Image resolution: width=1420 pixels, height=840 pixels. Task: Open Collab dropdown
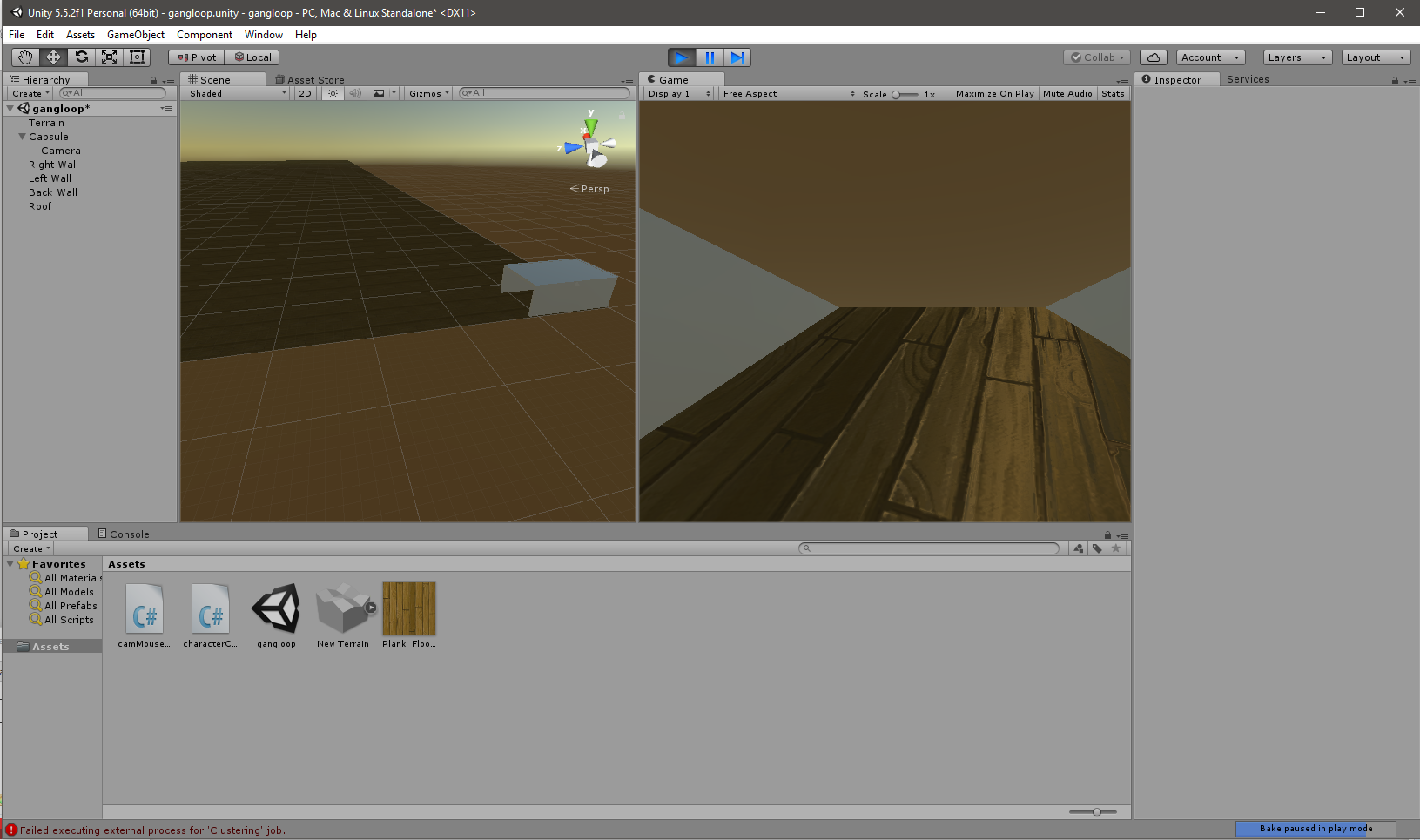point(1097,57)
